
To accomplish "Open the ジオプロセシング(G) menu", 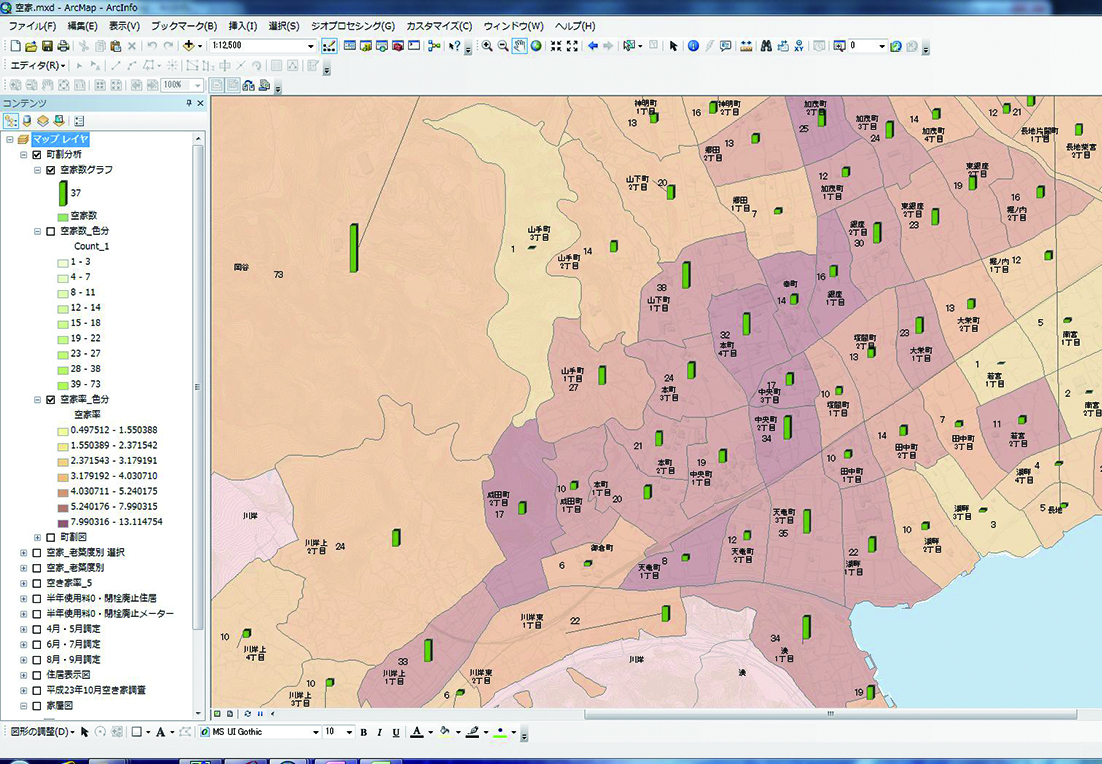I will coord(353,25).
